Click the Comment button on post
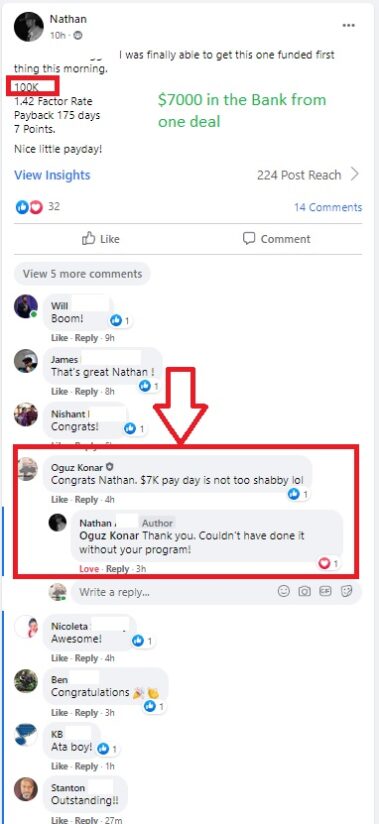Image resolution: width=379 pixels, height=824 pixels. click(276, 239)
